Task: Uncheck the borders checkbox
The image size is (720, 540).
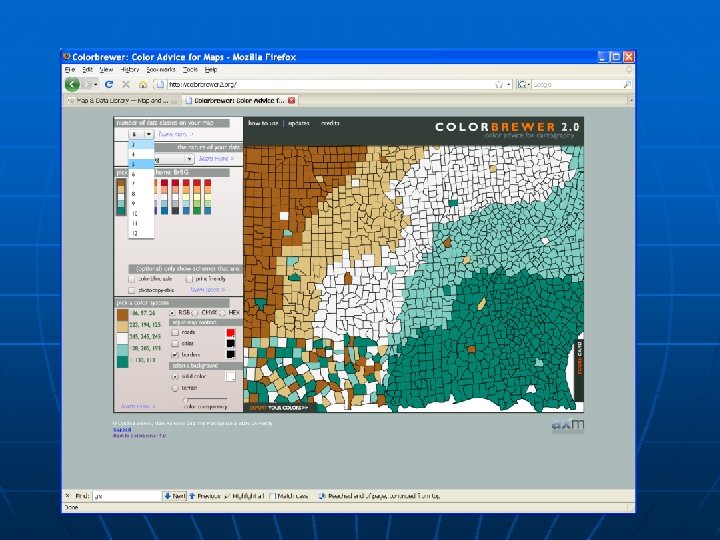Action: click(x=175, y=354)
